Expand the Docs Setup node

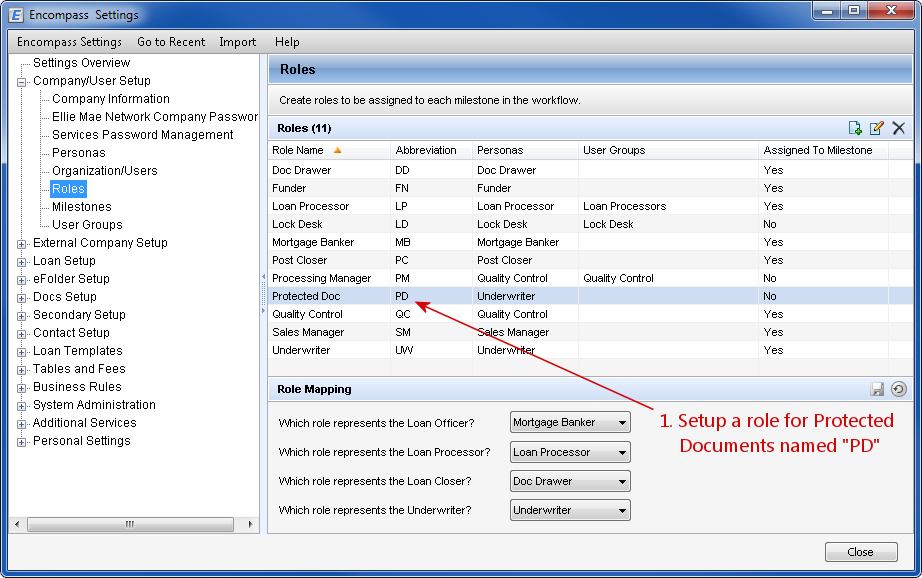22,298
